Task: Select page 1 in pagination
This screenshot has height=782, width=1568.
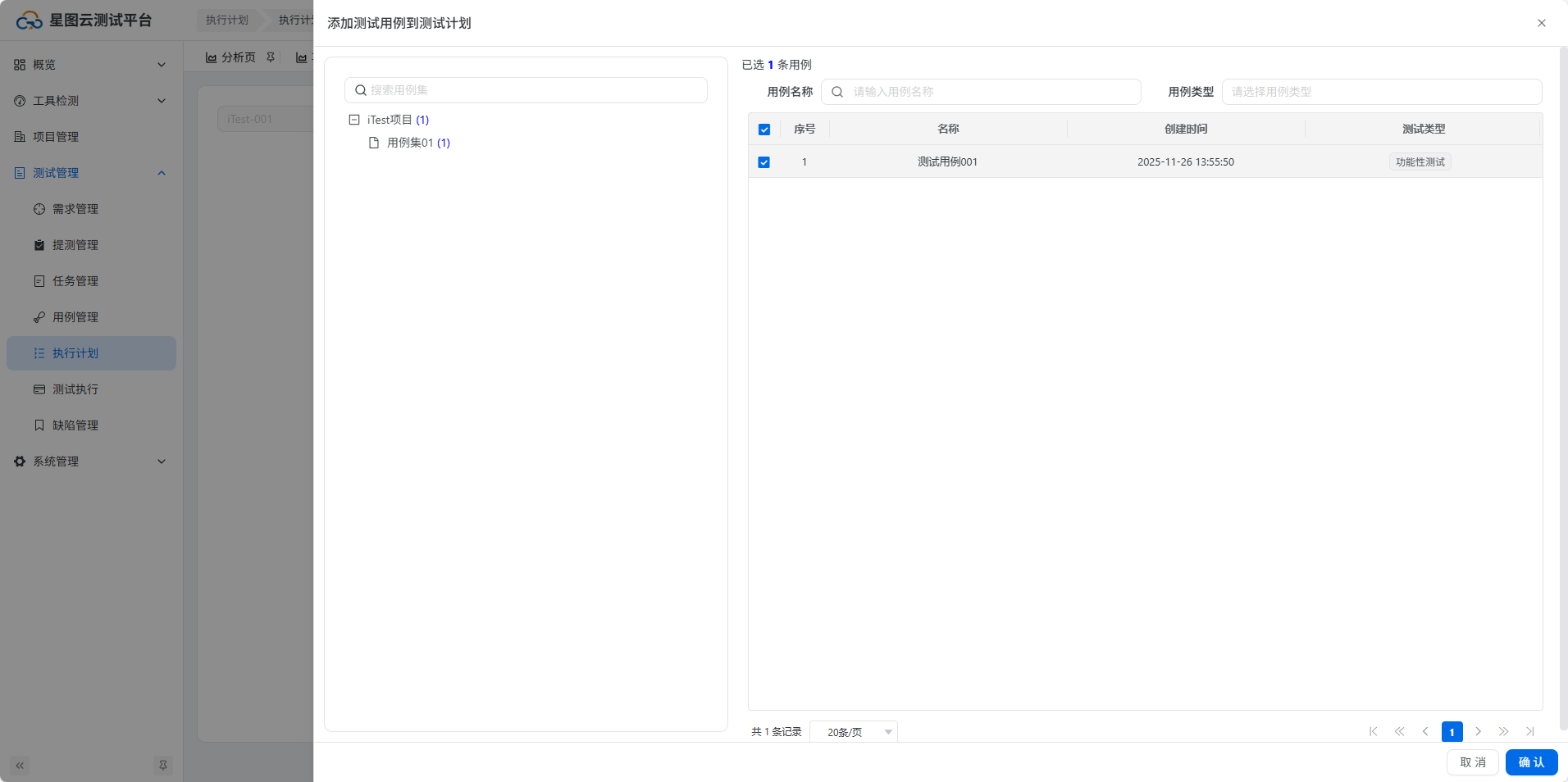Action: pos(1452,732)
